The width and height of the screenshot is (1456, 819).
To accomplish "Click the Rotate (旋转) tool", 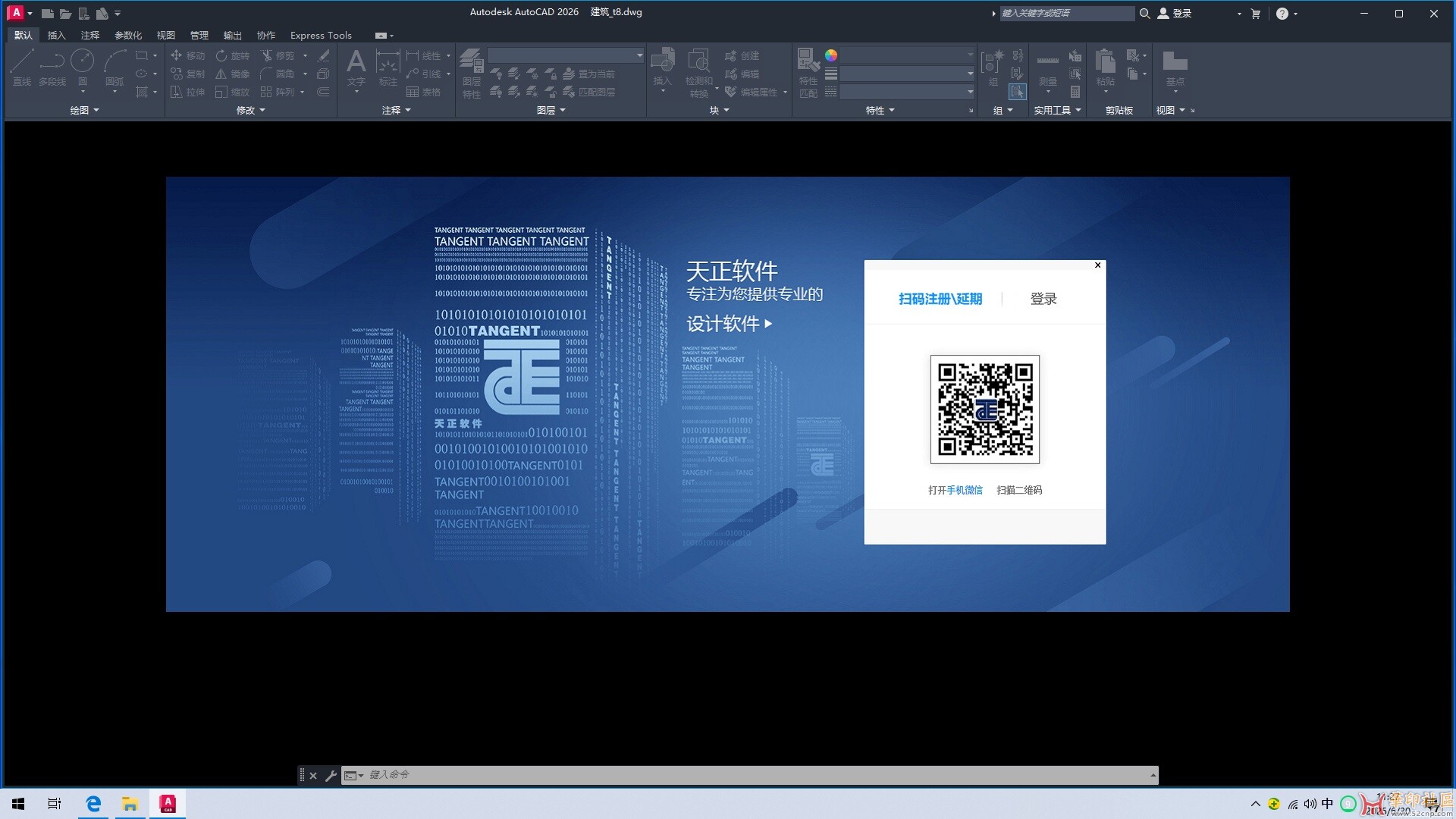I will 232,55.
